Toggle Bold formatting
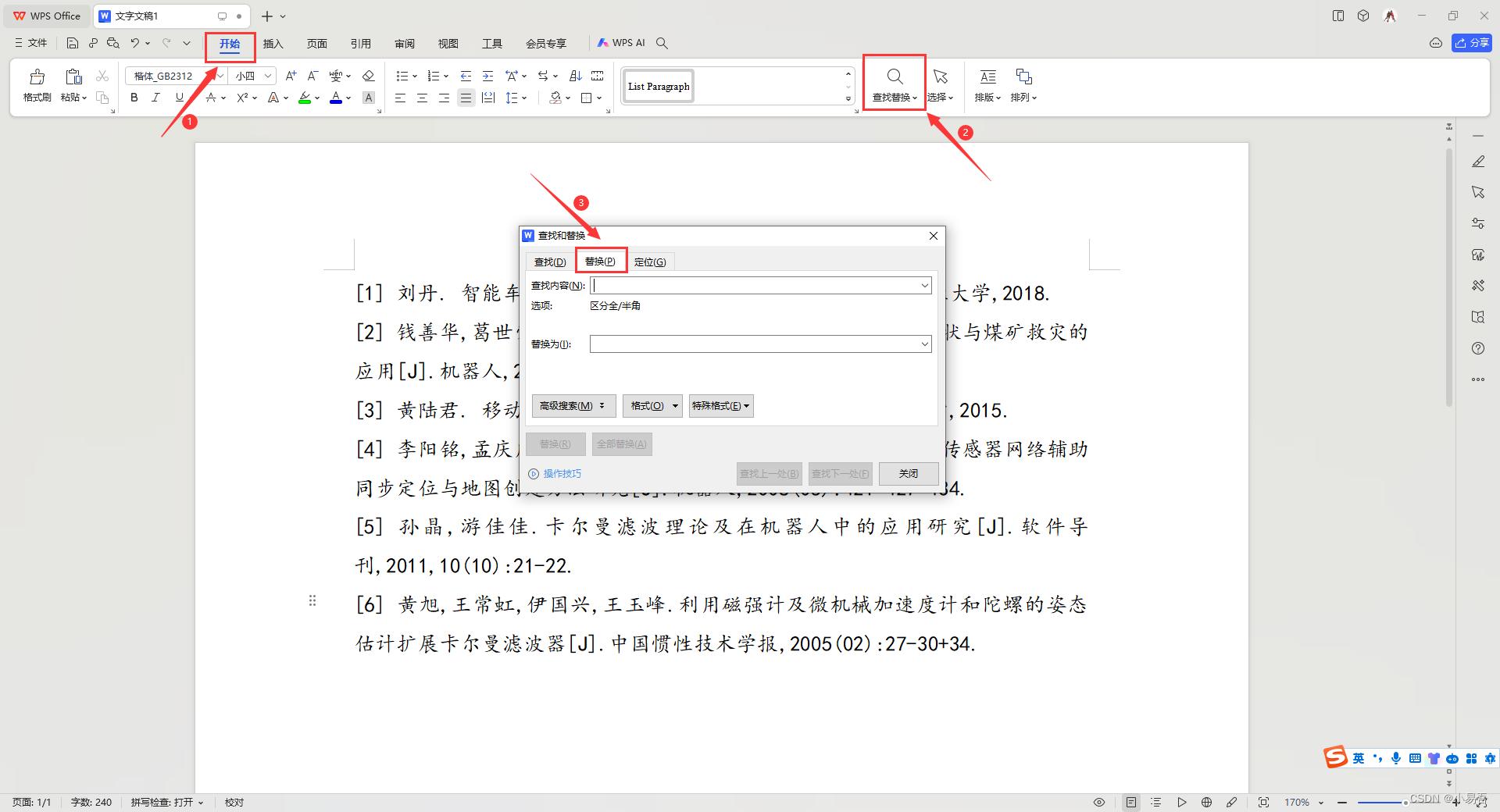Image resolution: width=1500 pixels, height=812 pixels. click(x=134, y=98)
